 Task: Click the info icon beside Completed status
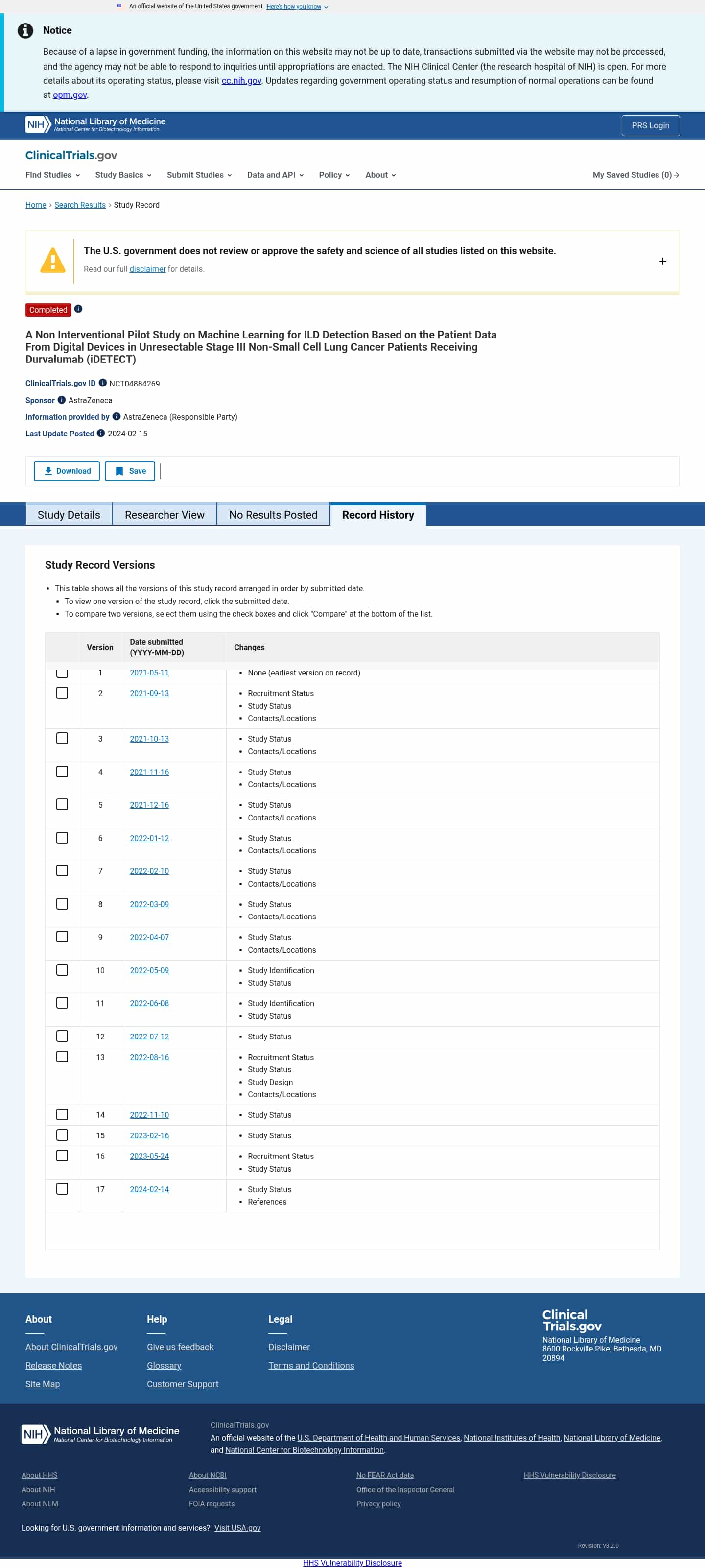[x=78, y=309]
